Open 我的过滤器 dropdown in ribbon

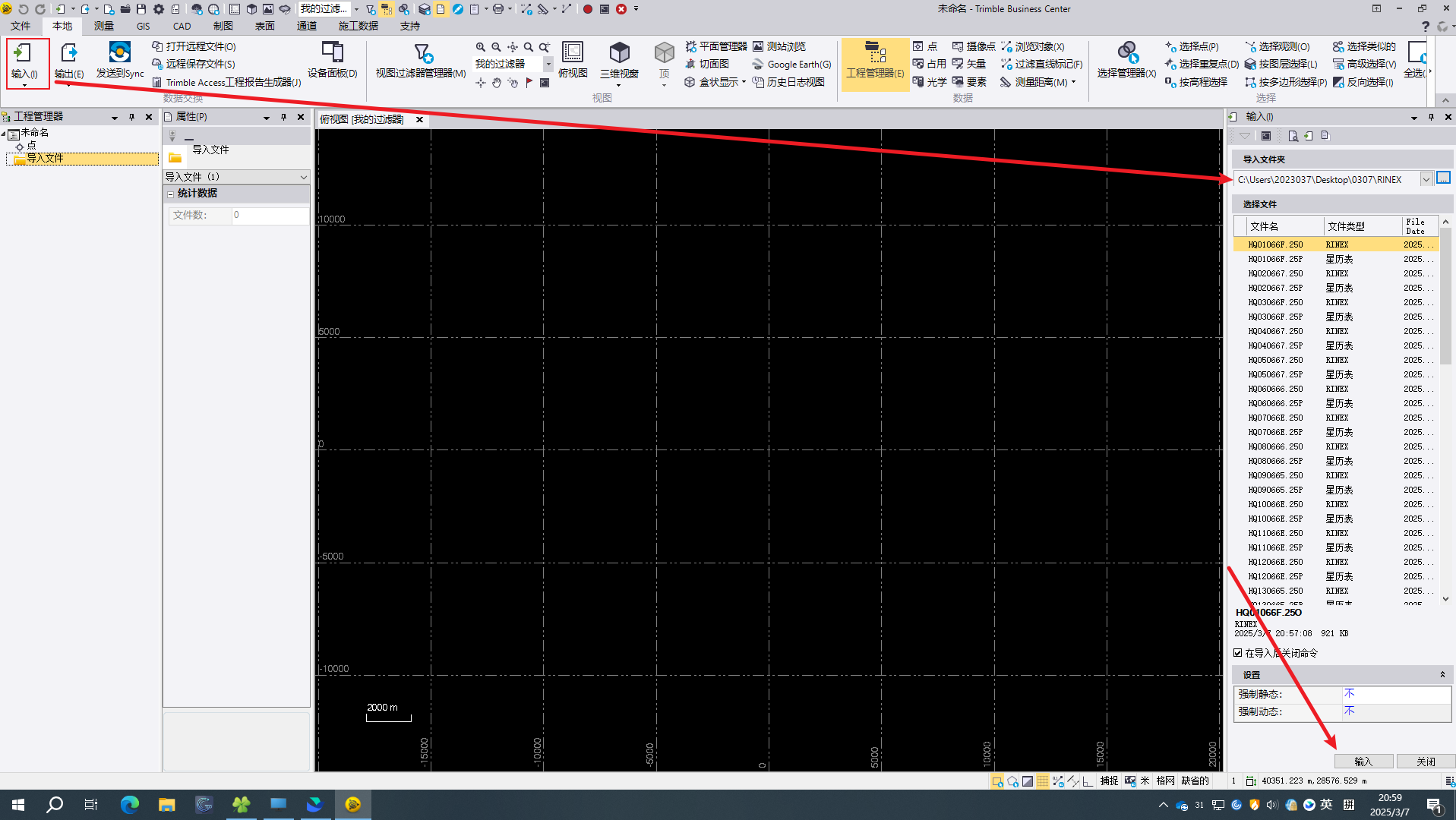point(548,65)
